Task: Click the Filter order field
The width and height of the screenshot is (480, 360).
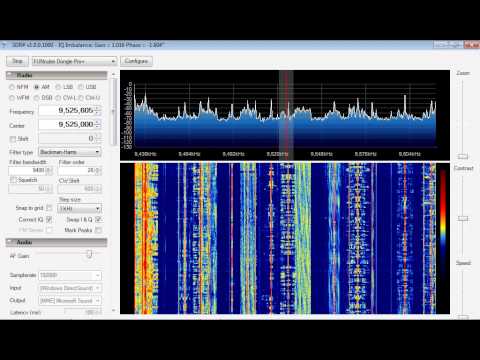Action: click(79, 170)
